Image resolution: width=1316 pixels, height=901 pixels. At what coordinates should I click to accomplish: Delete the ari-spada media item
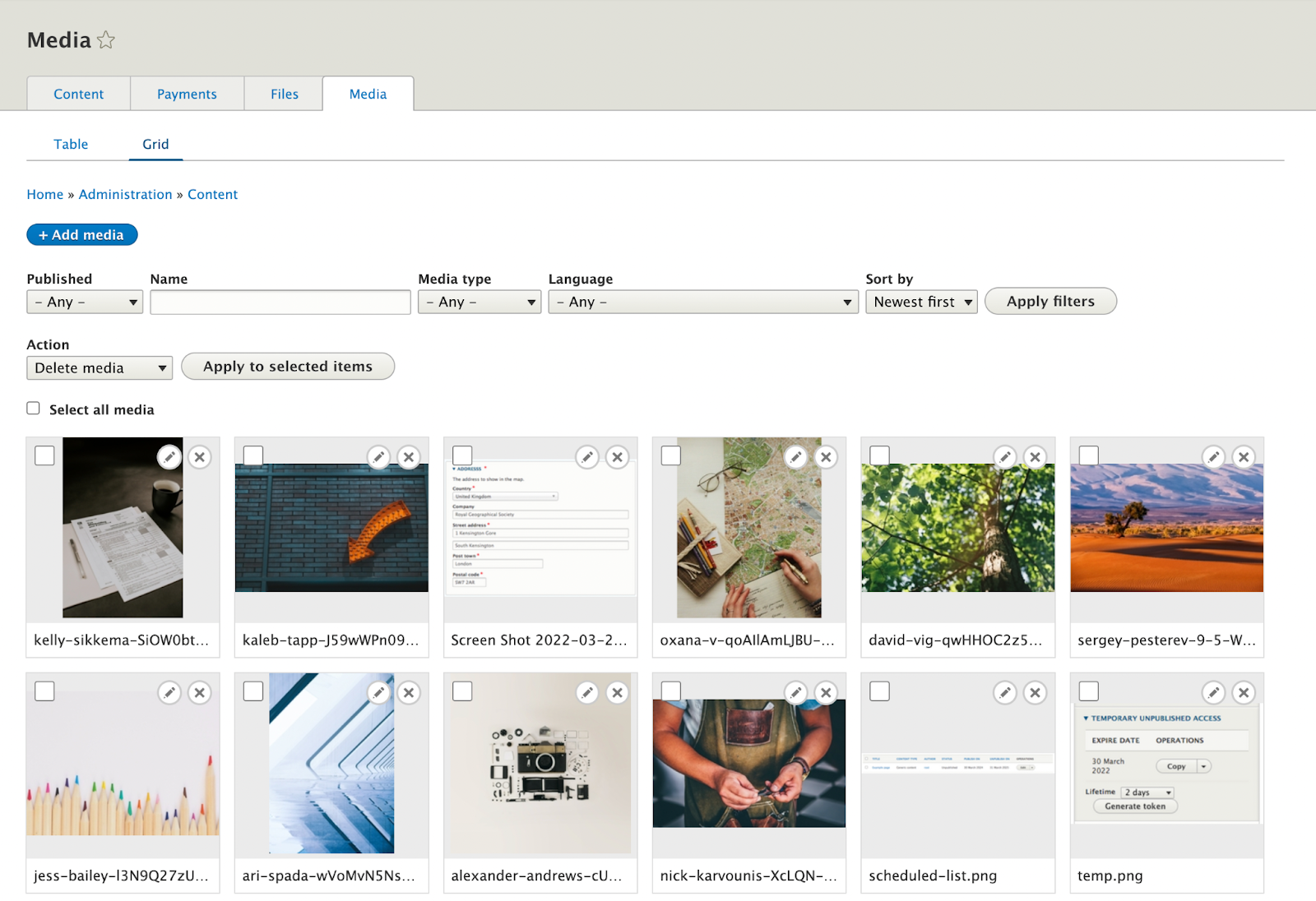(409, 693)
